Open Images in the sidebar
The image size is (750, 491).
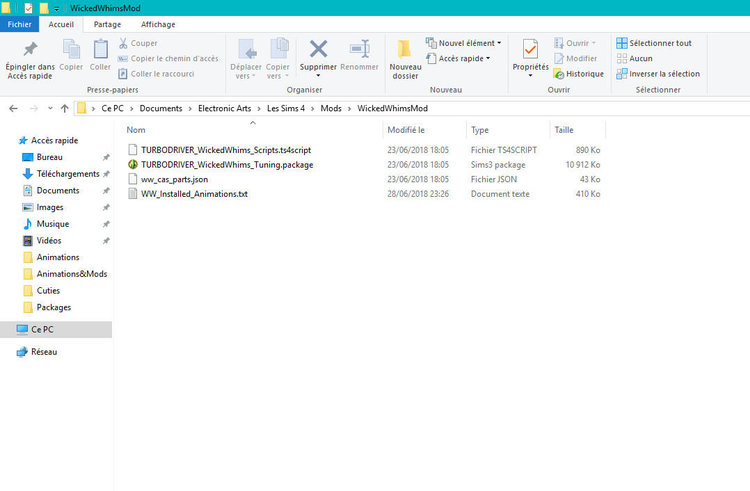[x=50, y=207]
